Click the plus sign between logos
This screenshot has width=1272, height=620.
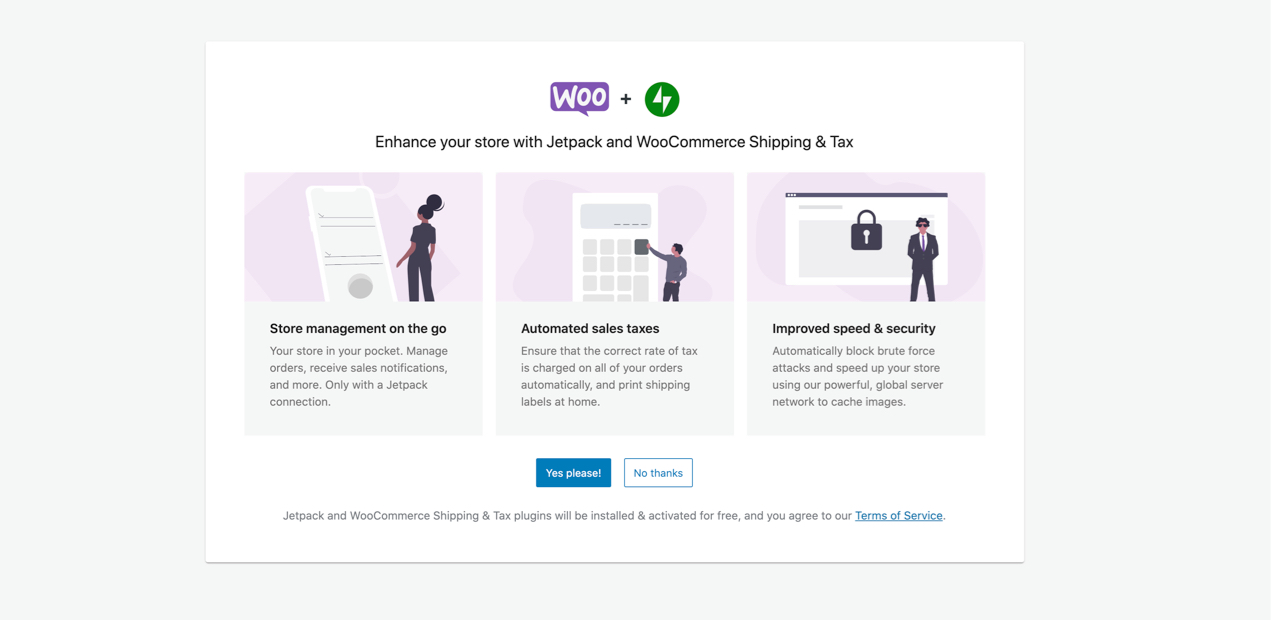point(626,99)
